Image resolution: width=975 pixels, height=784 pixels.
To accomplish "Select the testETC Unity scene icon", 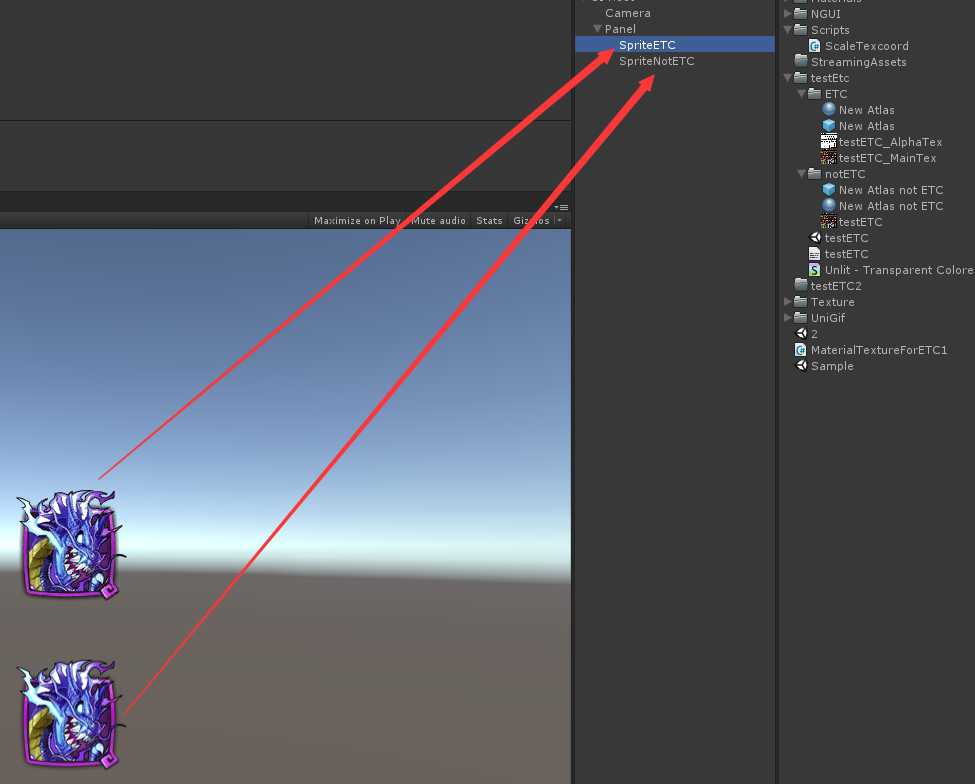I will click(x=815, y=238).
